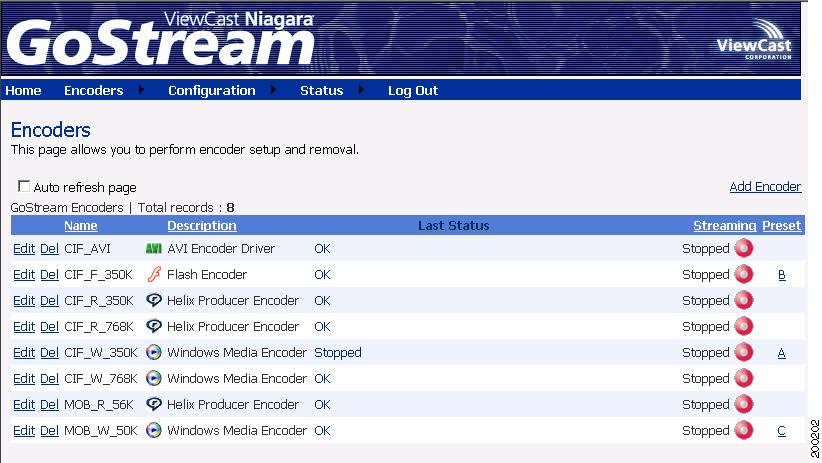Select the CIF_AVI encoder name
The height and width of the screenshot is (463, 822).
tap(88, 249)
